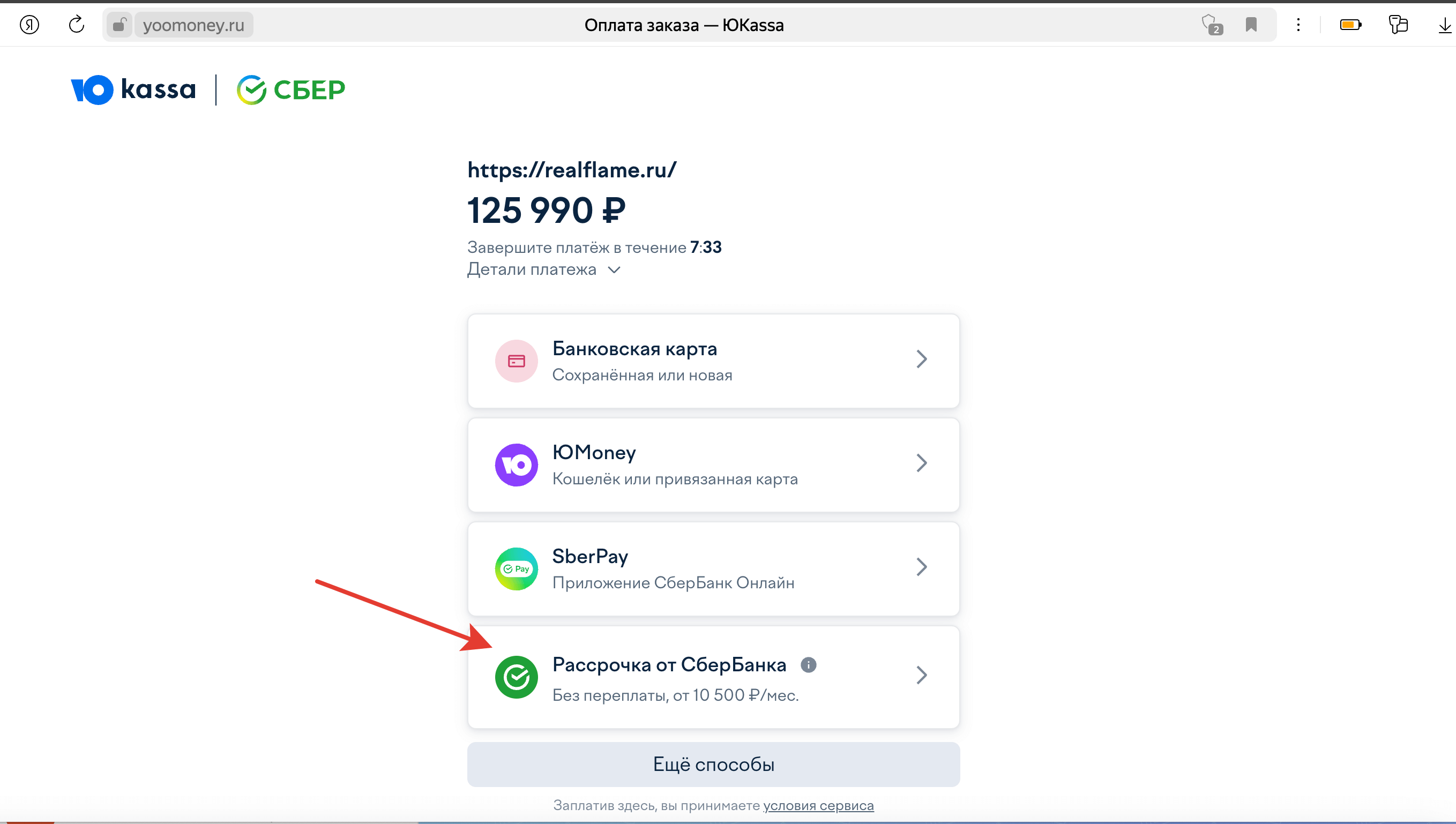Open the Рассрочка от СберБанка chevron
Viewport: 1456px width, 824px height.
click(x=922, y=675)
